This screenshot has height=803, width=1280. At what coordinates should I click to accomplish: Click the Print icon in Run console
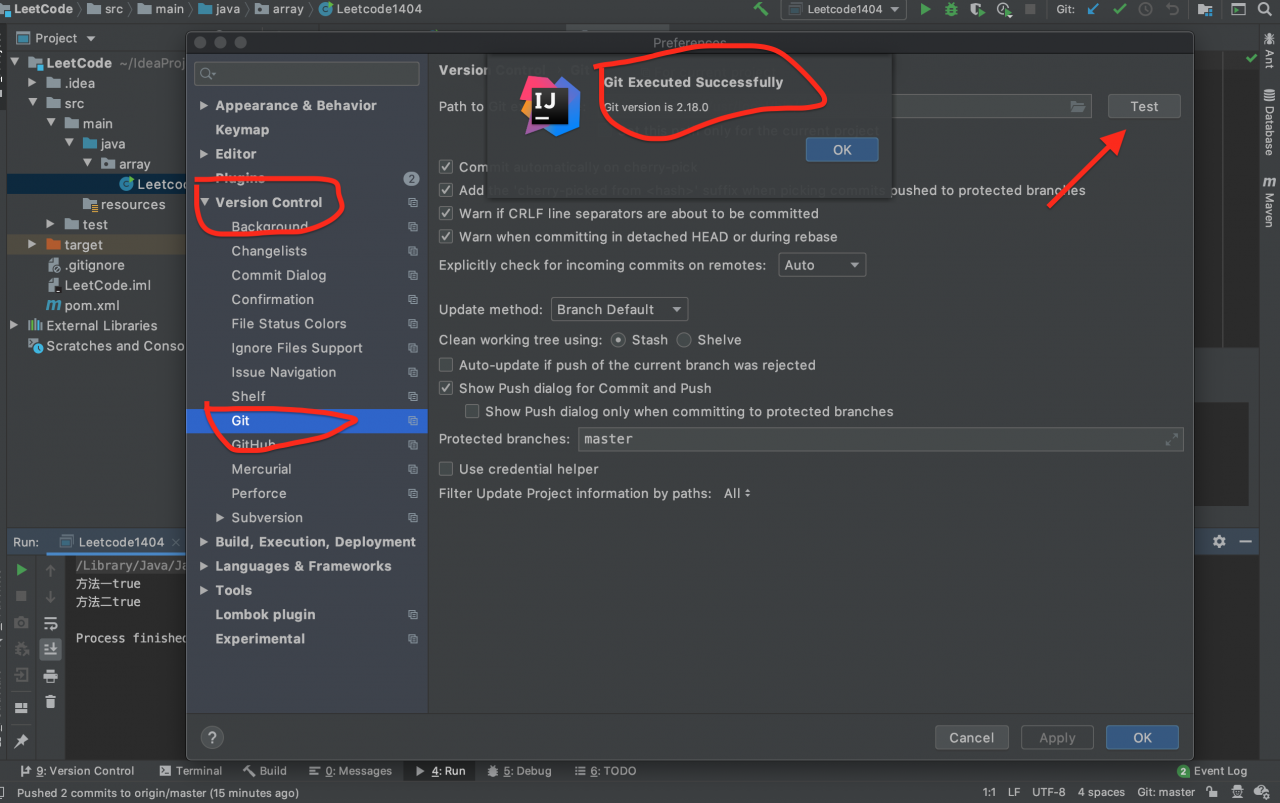[50, 676]
